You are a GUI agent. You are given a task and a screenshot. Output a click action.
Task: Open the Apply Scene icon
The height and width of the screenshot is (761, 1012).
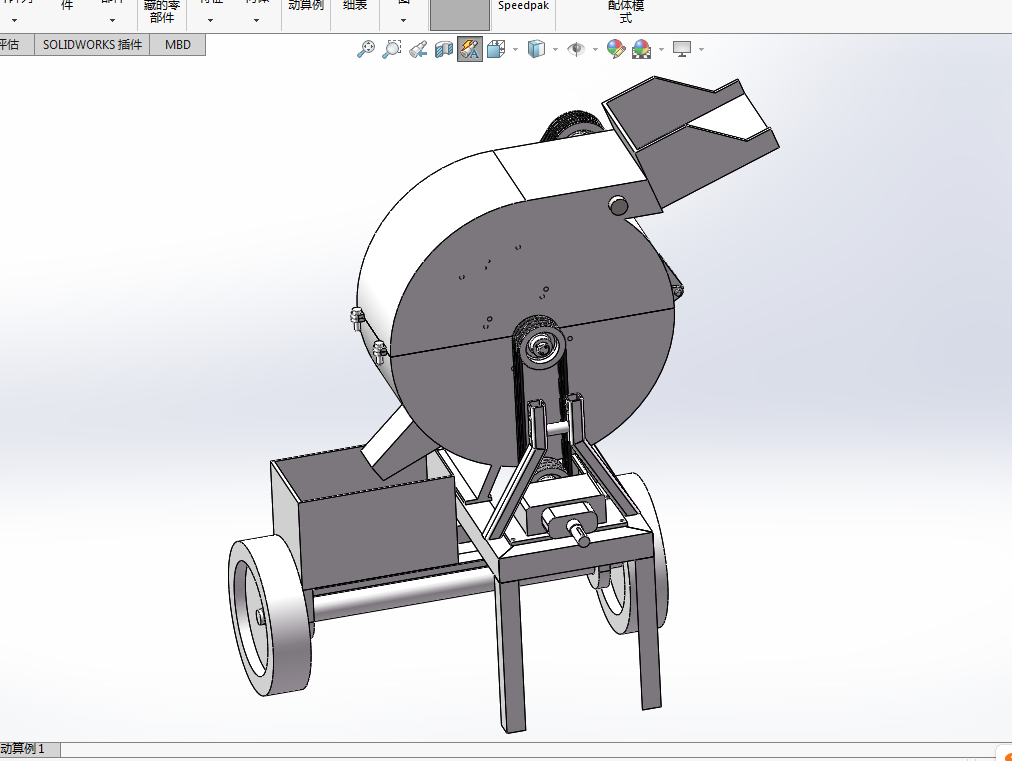[x=642, y=49]
